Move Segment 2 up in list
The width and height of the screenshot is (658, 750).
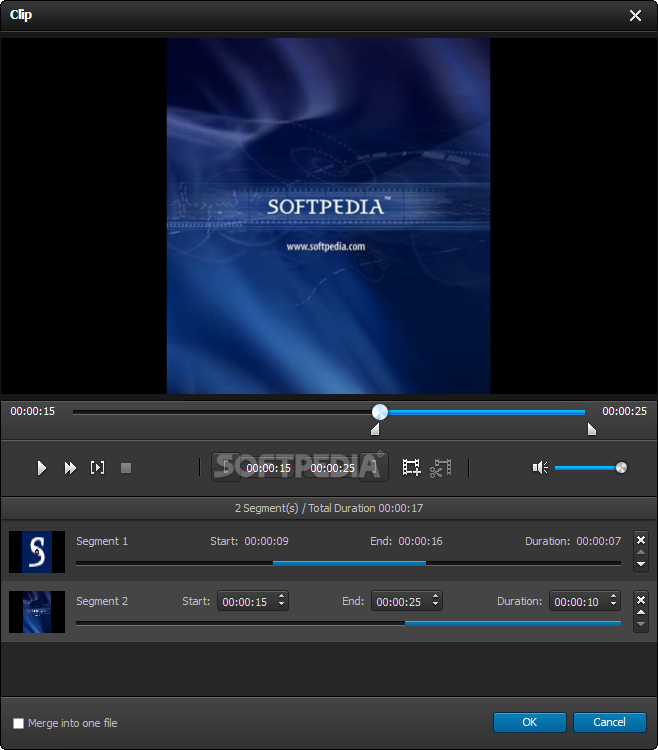coord(641,612)
